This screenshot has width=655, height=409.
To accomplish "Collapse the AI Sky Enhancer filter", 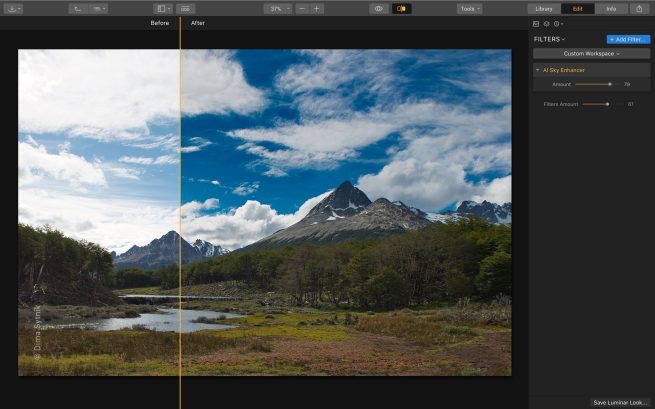I will click(x=537, y=70).
